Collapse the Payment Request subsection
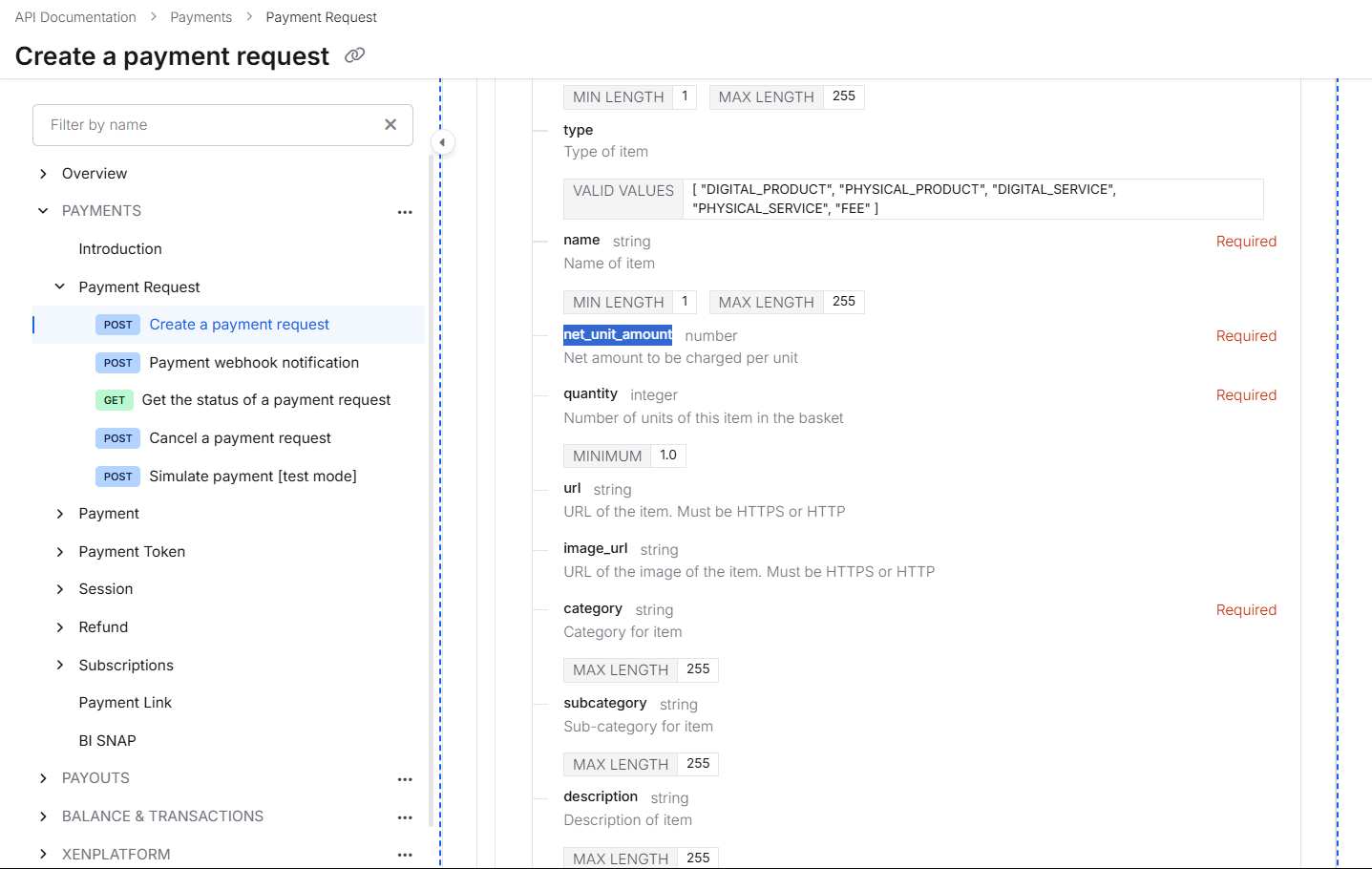 tap(60, 286)
